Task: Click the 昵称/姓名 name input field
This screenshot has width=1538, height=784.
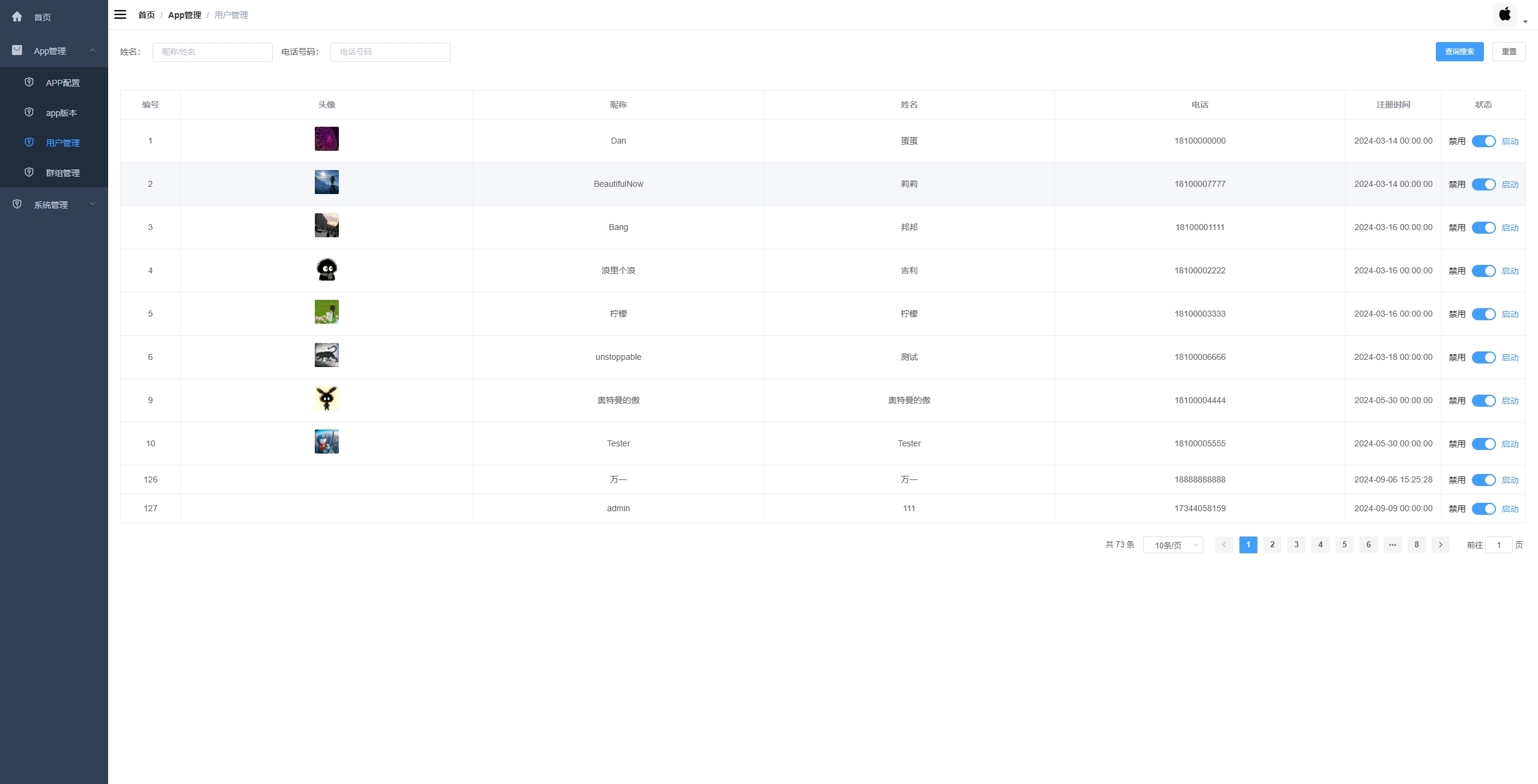Action: [212, 52]
